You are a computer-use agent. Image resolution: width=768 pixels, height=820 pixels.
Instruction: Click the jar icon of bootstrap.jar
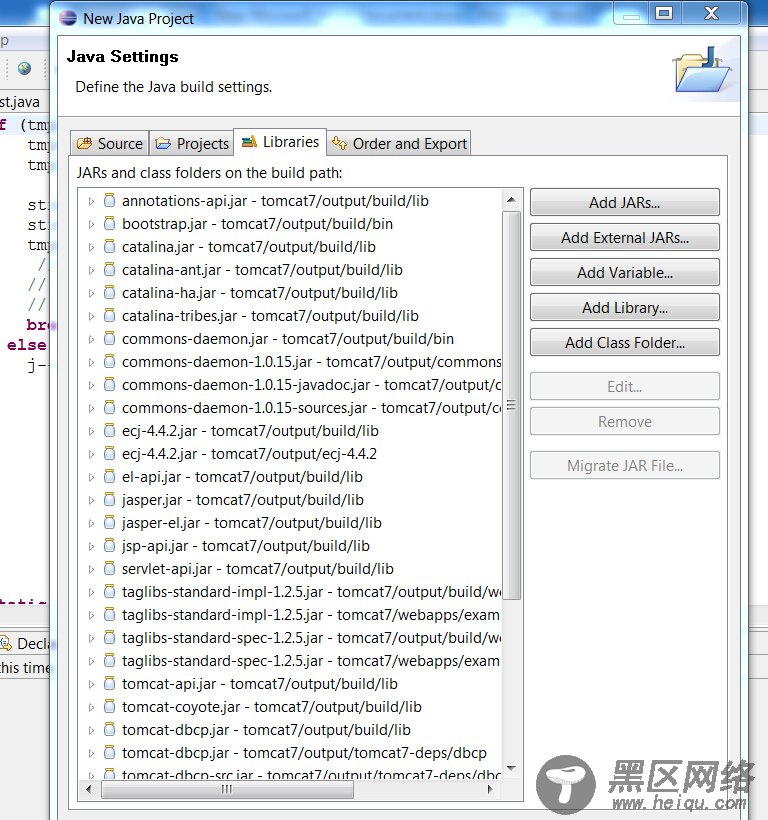pos(109,223)
